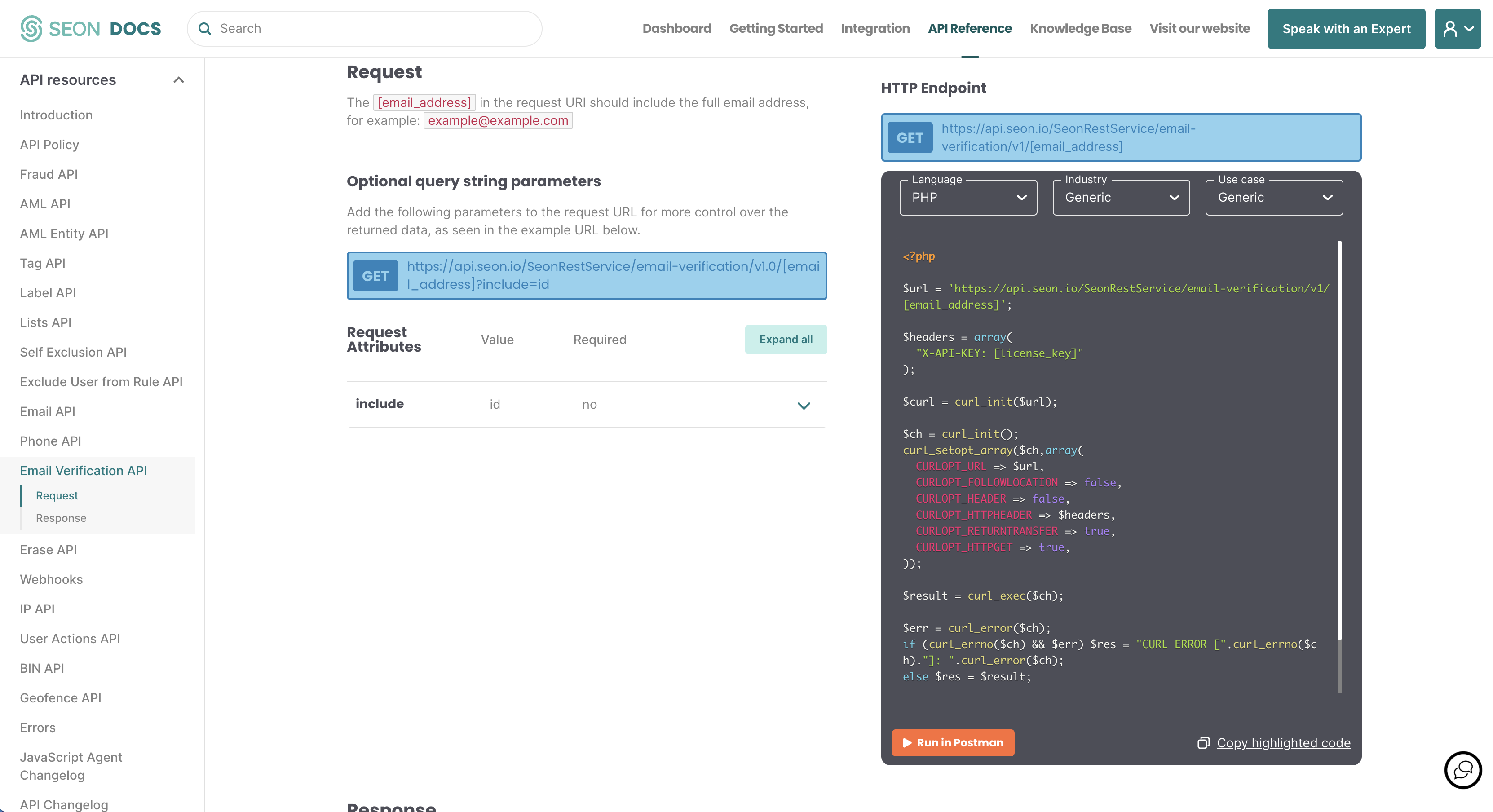
Task: Open Webhooks in the sidebar
Action: pyautogui.click(x=51, y=579)
